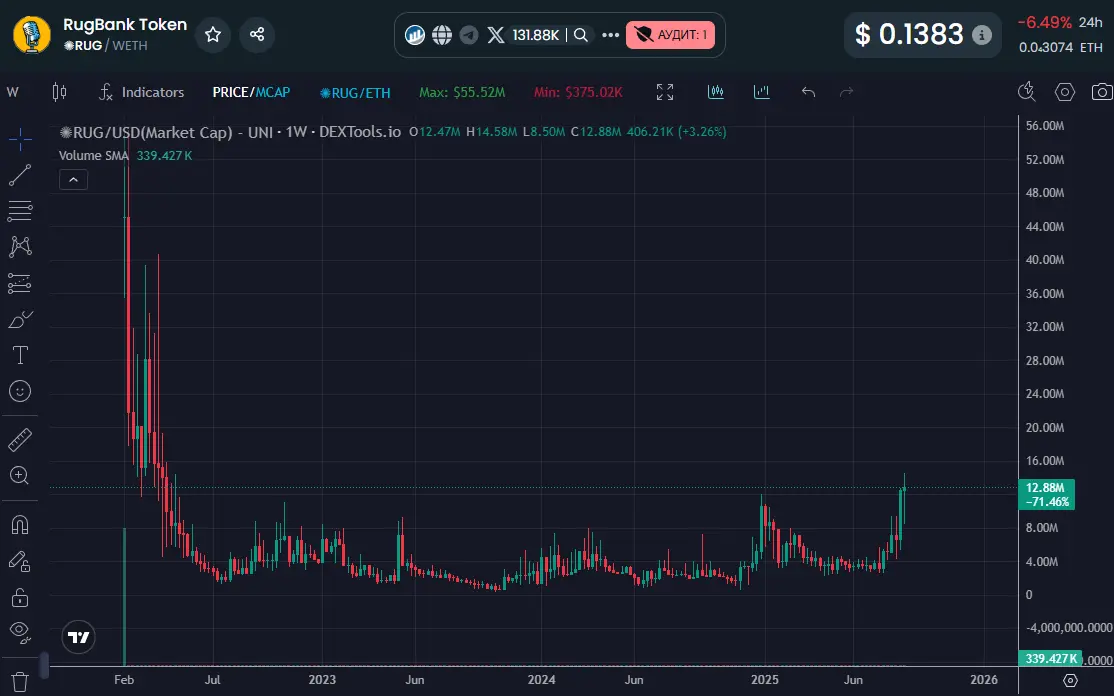
Task: Select the forecasting and measurement tool
Action: coord(20,283)
